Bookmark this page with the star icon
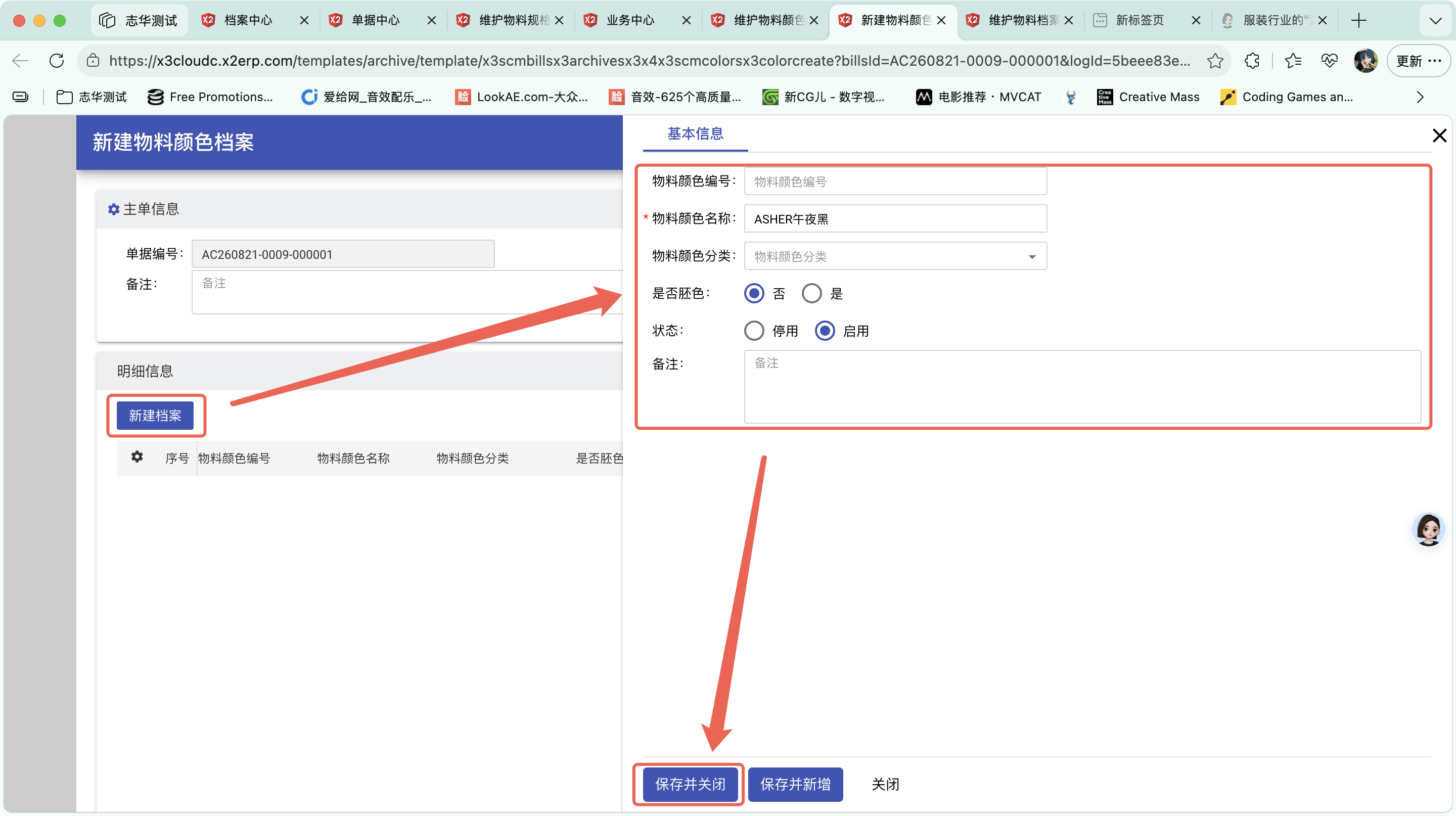This screenshot has width=1456, height=816. 1215,61
